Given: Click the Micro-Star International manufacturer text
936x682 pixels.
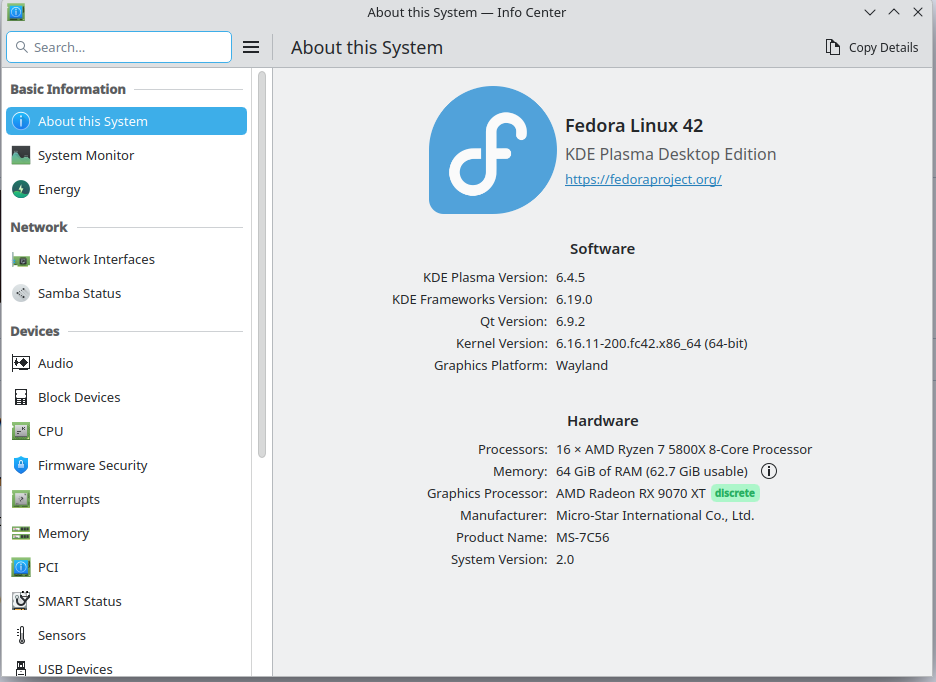Looking at the screenshot, I should [655, 515].
